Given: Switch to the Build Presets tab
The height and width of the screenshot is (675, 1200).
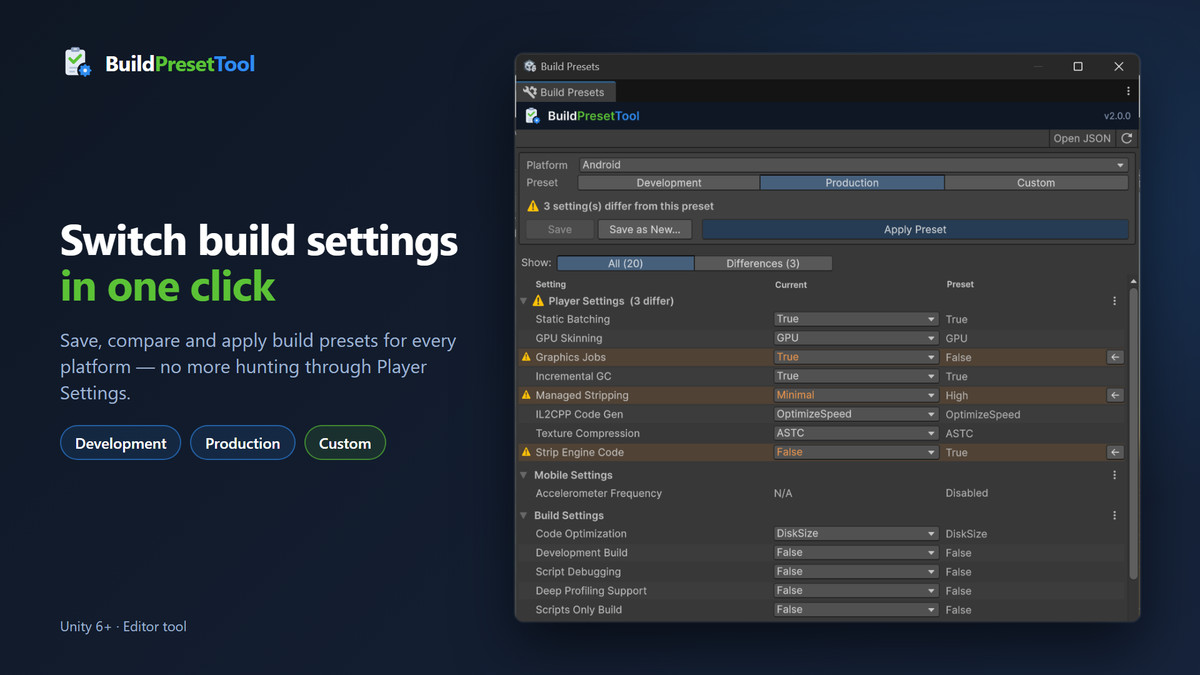Looking at the screenshot, I should point(566,92).
